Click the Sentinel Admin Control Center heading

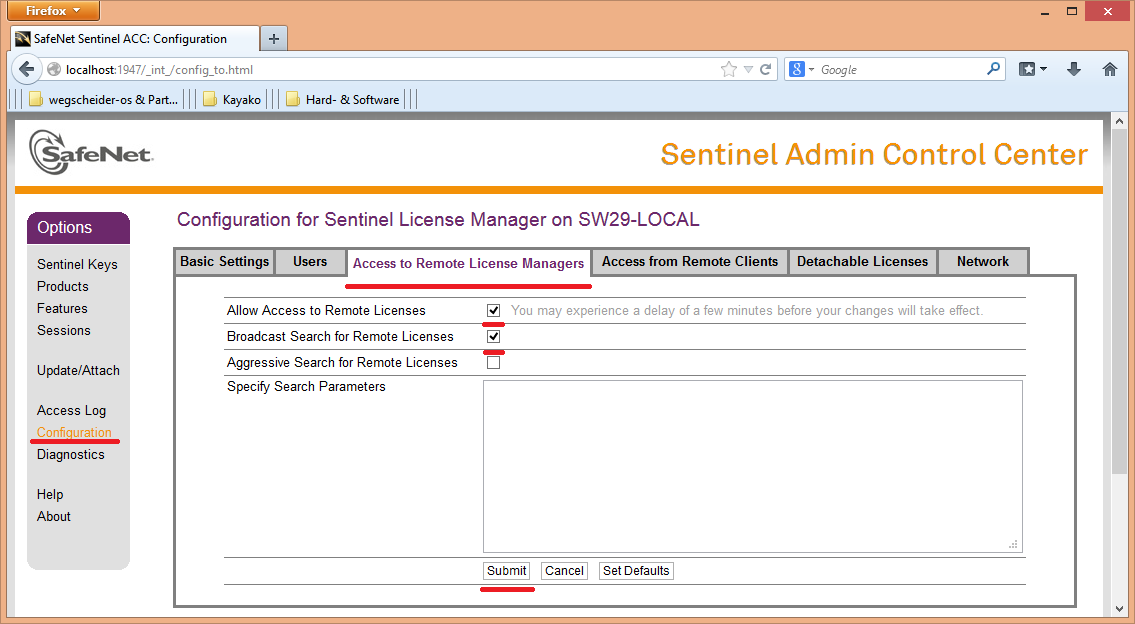[874, 154]
